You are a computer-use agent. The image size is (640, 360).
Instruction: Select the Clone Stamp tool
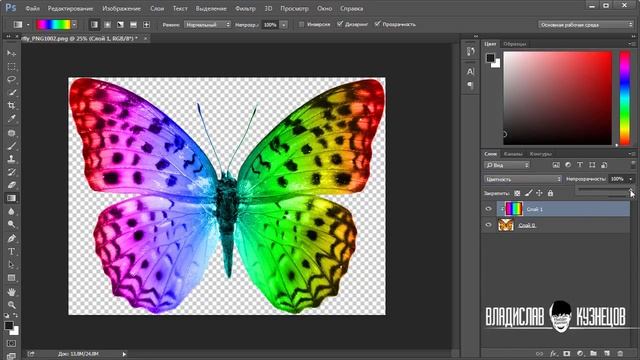tap(11, 159)
